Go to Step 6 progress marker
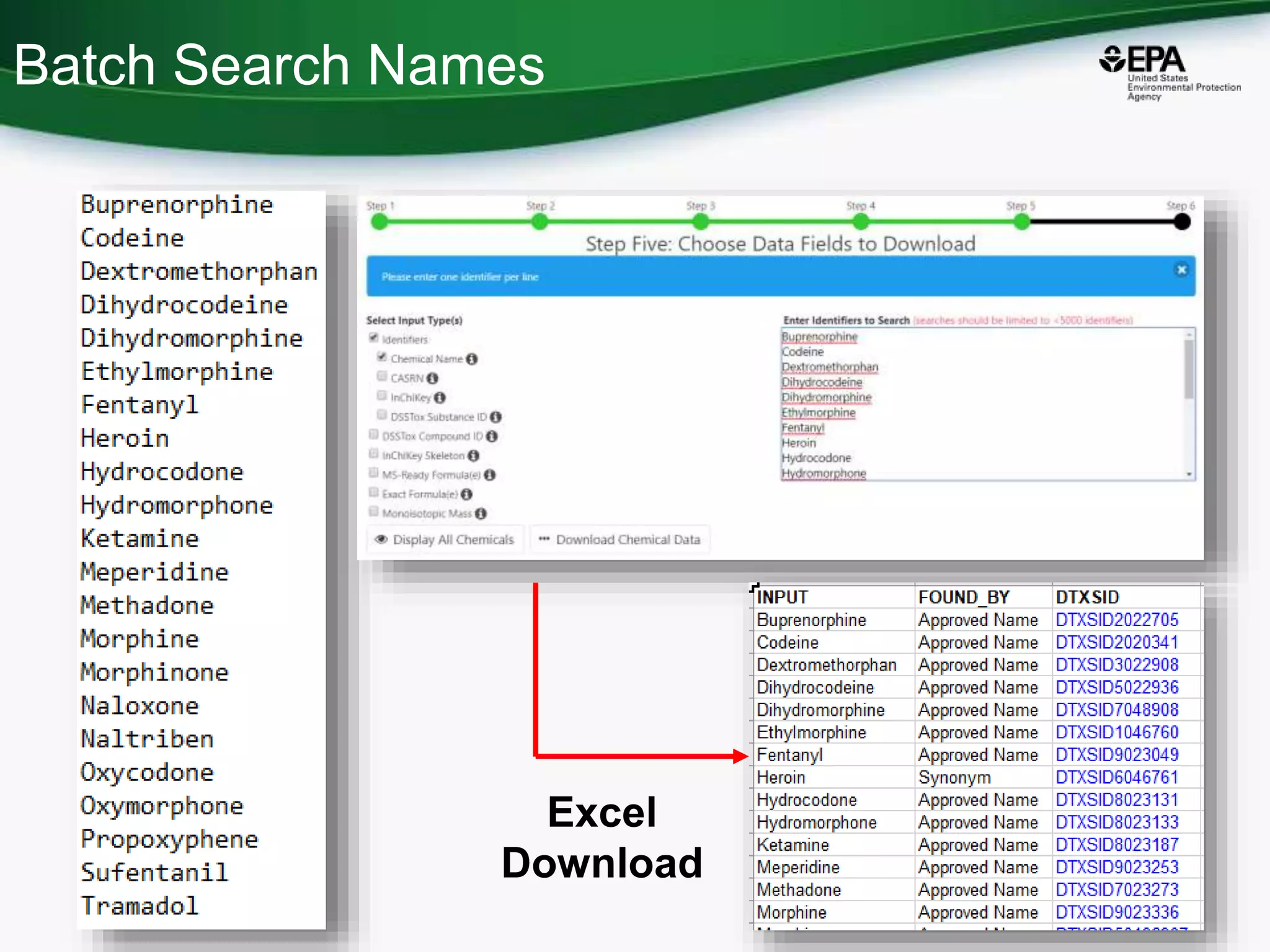Viewport: 1270px width, 952px height. (1182, 222)
